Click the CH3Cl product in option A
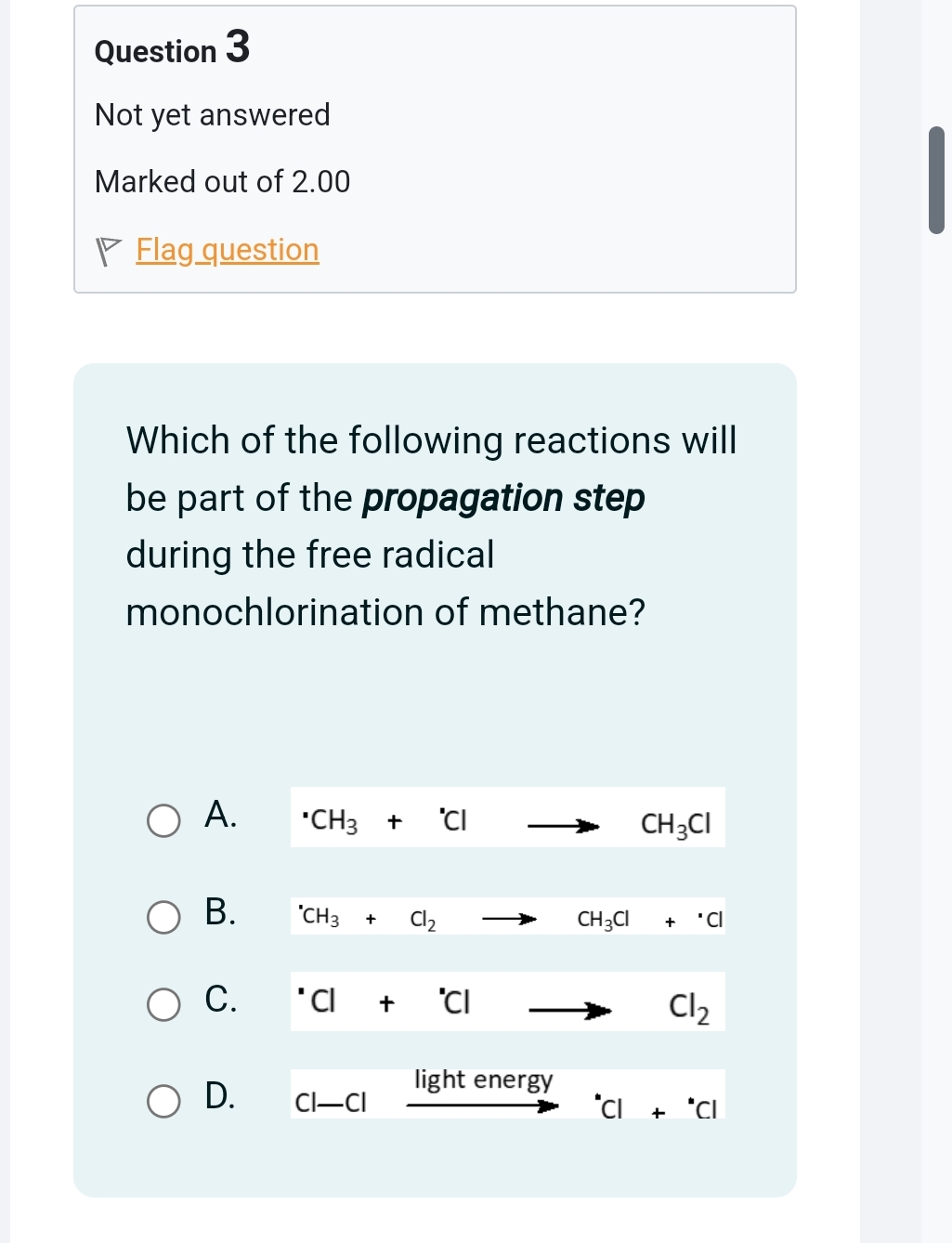This screenshot has width=952, height=1243. [675, 821]
